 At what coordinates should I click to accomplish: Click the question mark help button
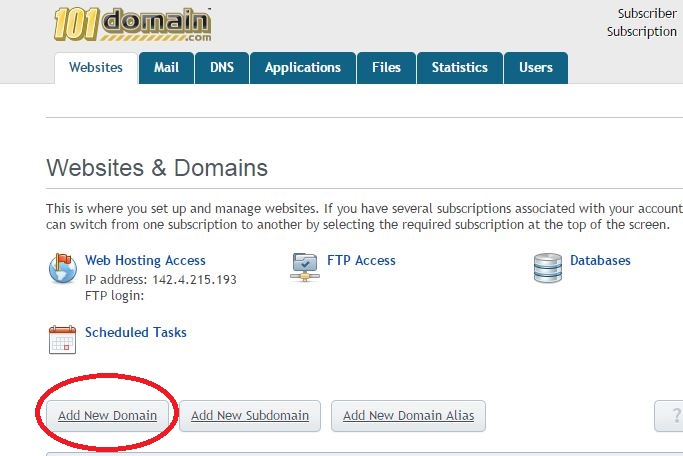coord(670,416)
